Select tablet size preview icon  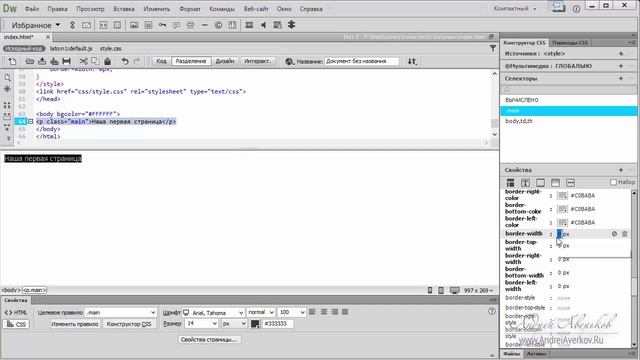(x=441, y=290)
